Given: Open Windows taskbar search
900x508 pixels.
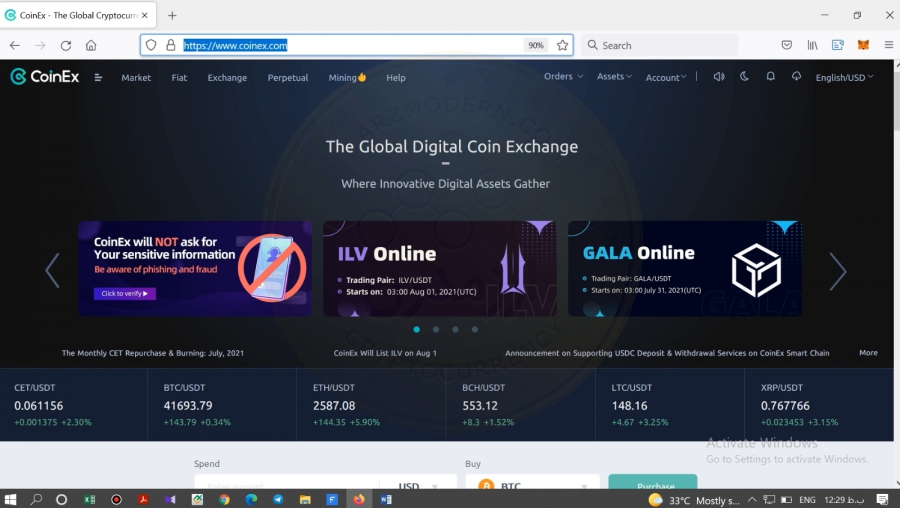Looking at the screenshot, I should [36, 499].
